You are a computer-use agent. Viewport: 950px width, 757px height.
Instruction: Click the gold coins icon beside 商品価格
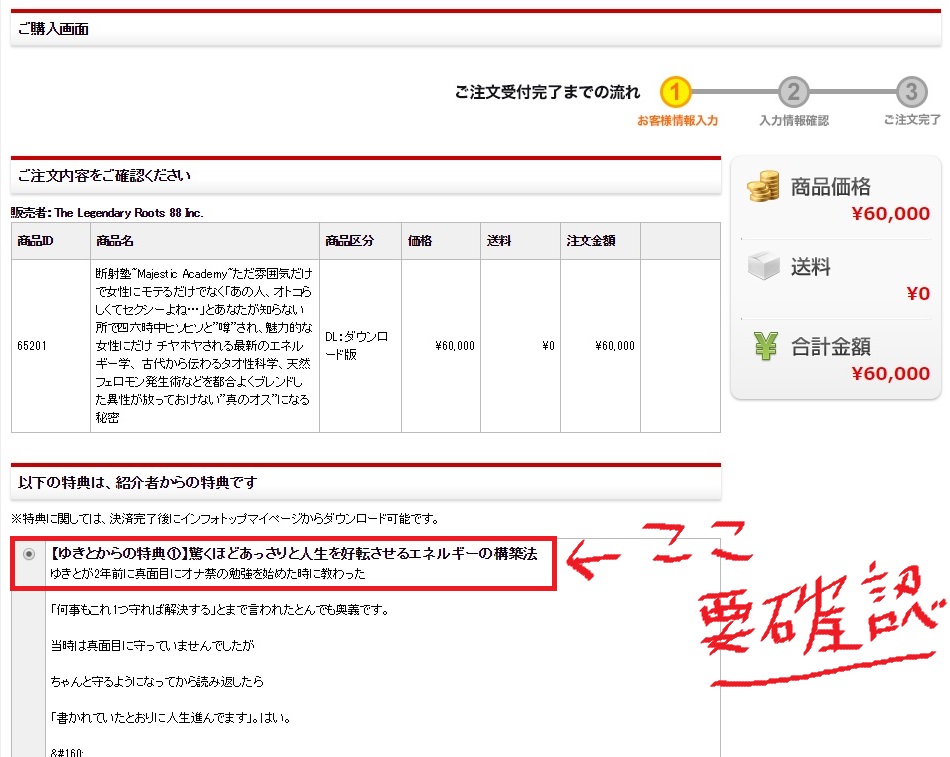pos(763,186)
